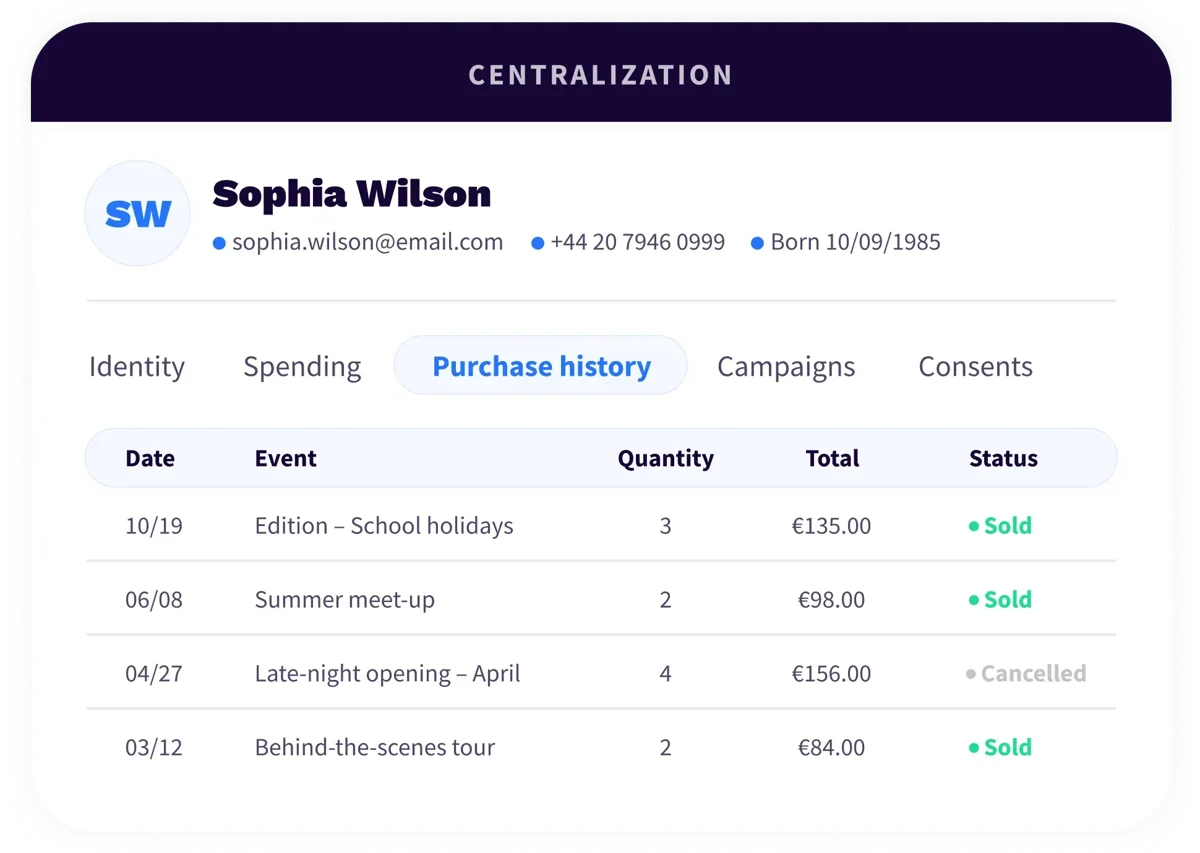Click the Event column header

(x=285, y=458)
